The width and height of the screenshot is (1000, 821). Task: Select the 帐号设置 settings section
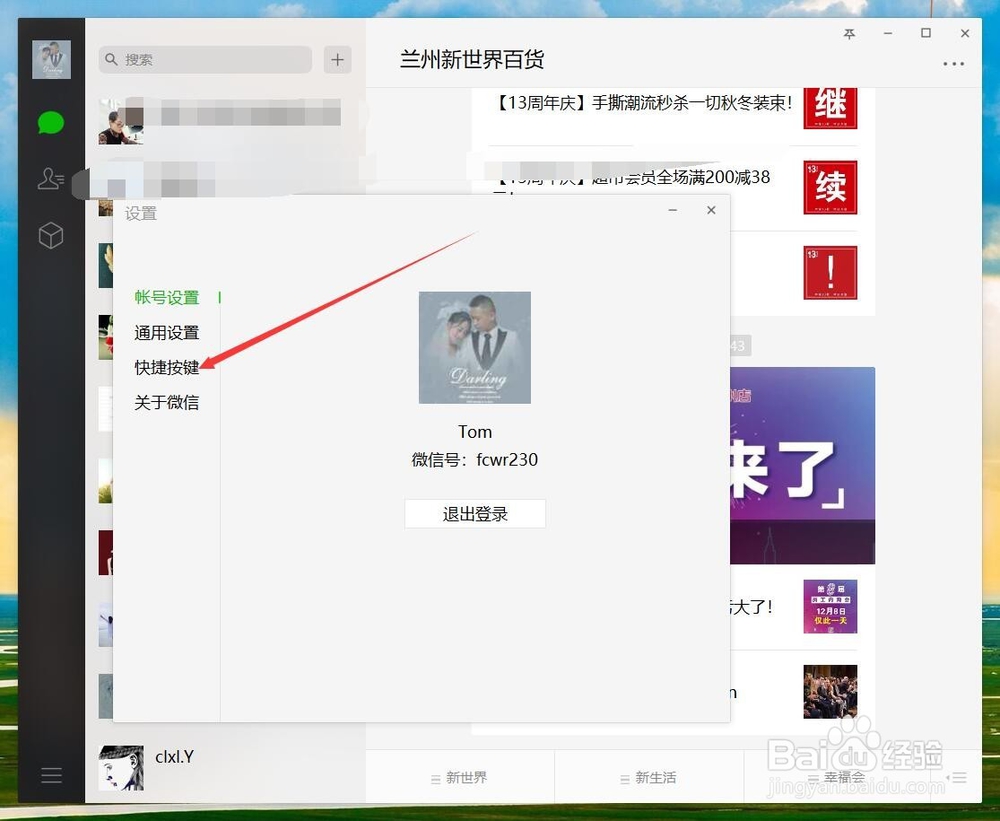point(165,297)
